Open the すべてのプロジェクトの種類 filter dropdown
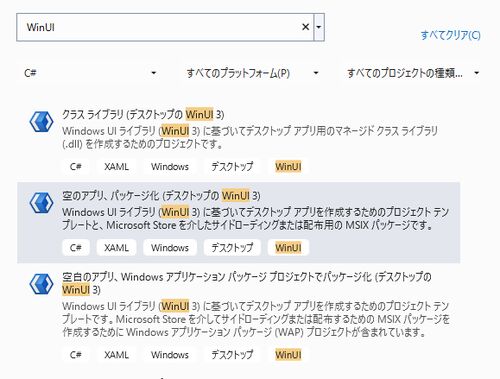 point(413,73)
